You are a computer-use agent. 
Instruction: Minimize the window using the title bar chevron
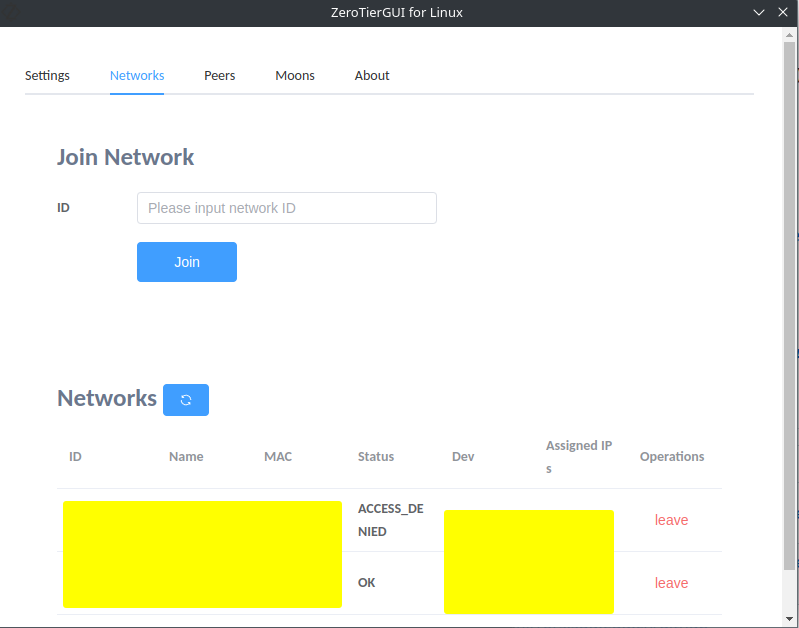click(x=759, y=12)
